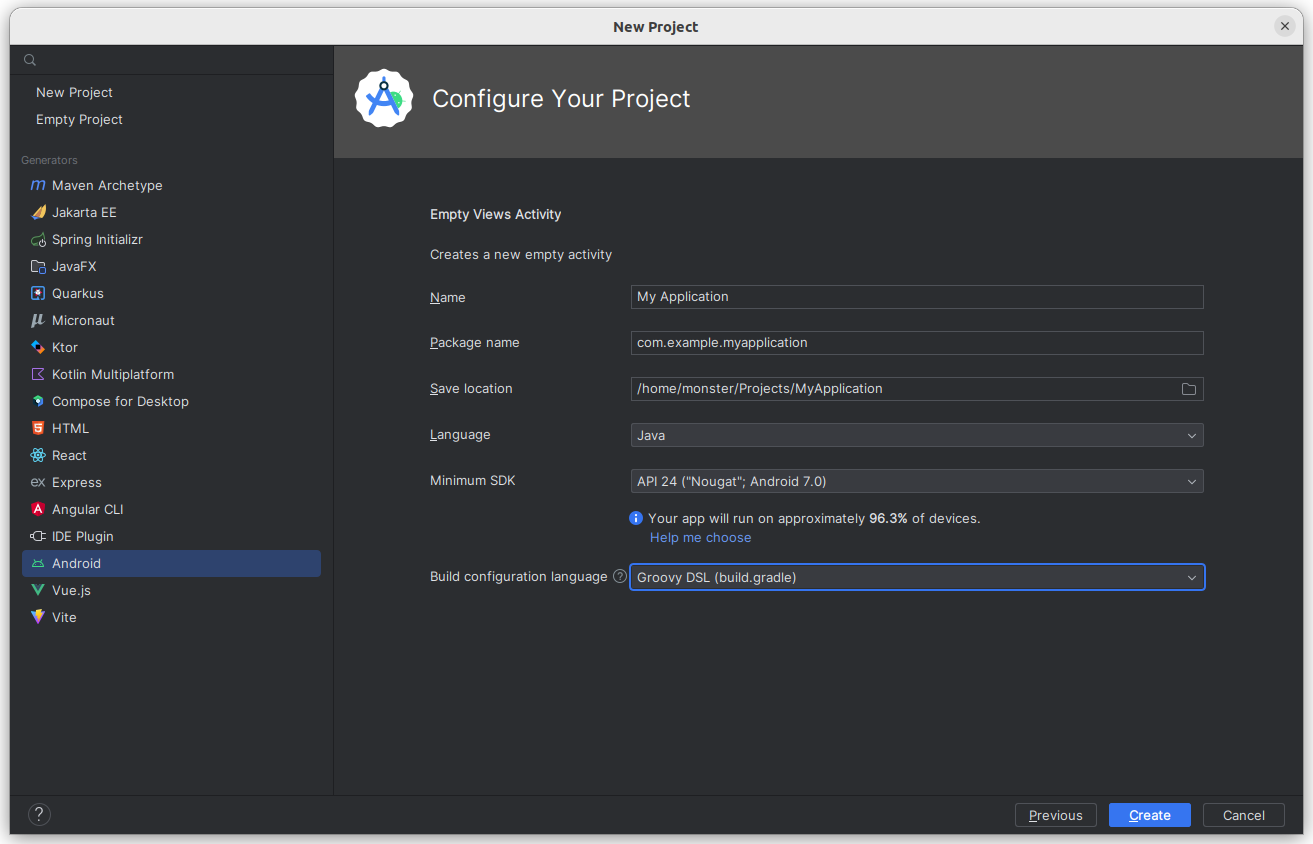Select the Angular CLI generator entry
The image size is (1313, 844).
point(171,509)
